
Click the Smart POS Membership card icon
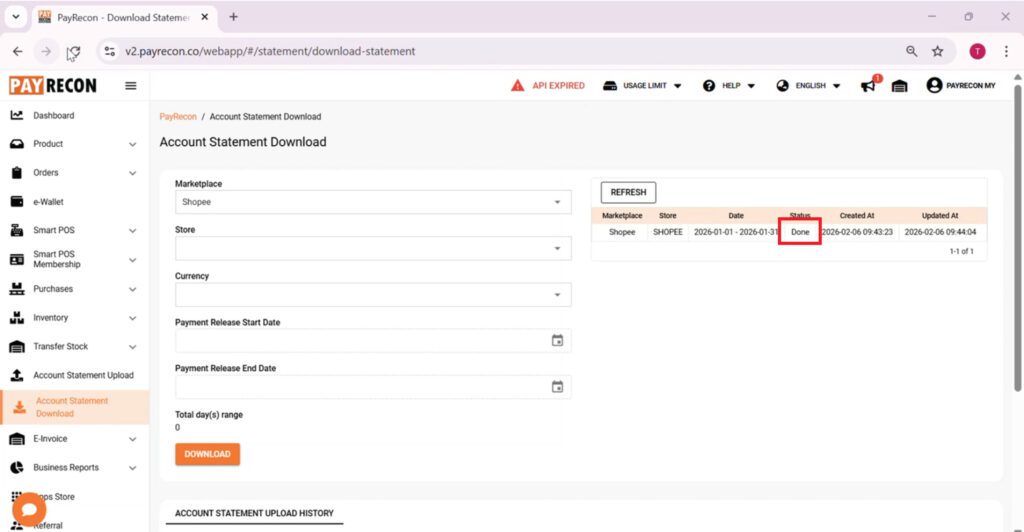(x=17, y=259)
